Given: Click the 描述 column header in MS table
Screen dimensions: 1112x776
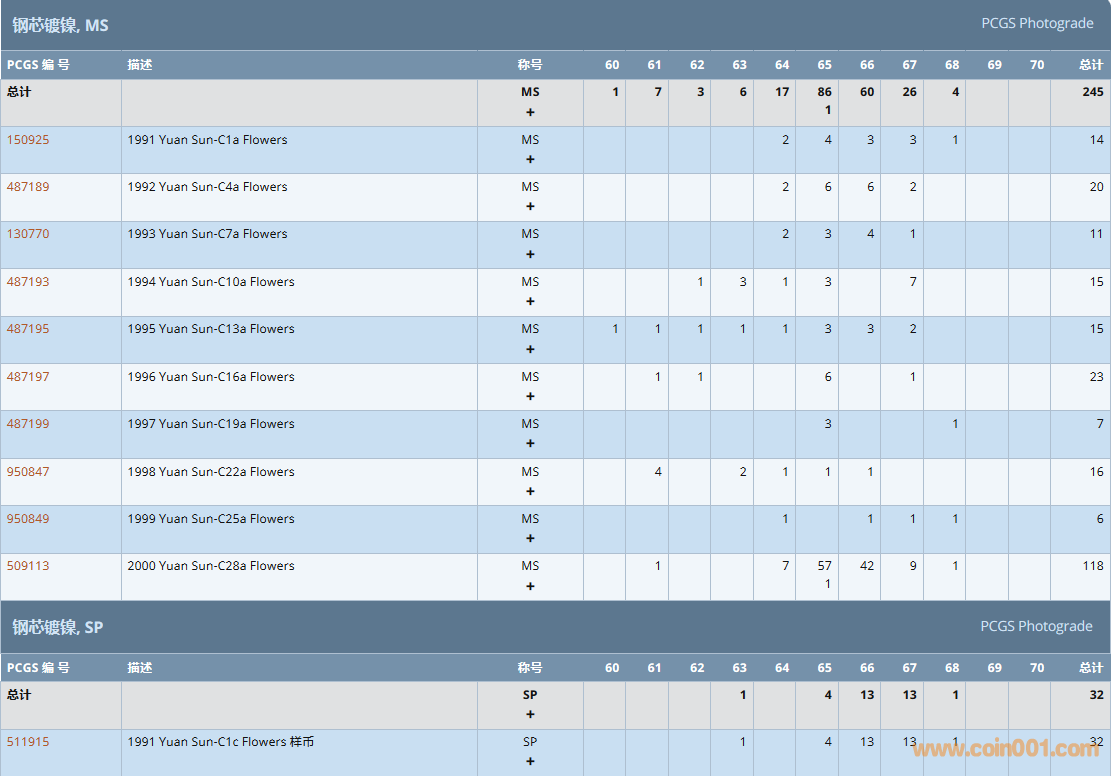Looking at the screenshot, I should click(x=140, y=65).
